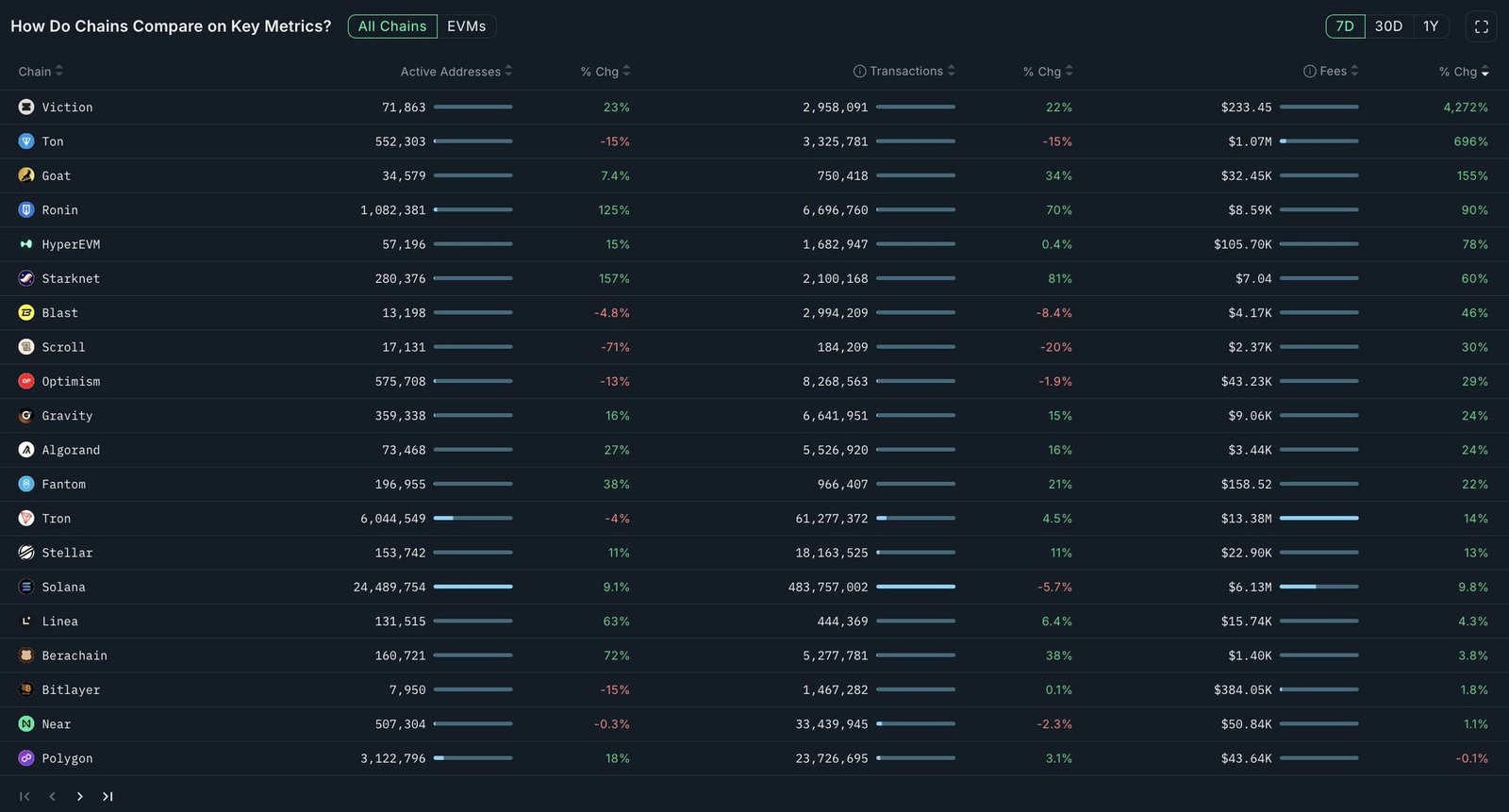The image size is (1509, 812).
Task: Select the All Chains tab
Action: [392, 26]
